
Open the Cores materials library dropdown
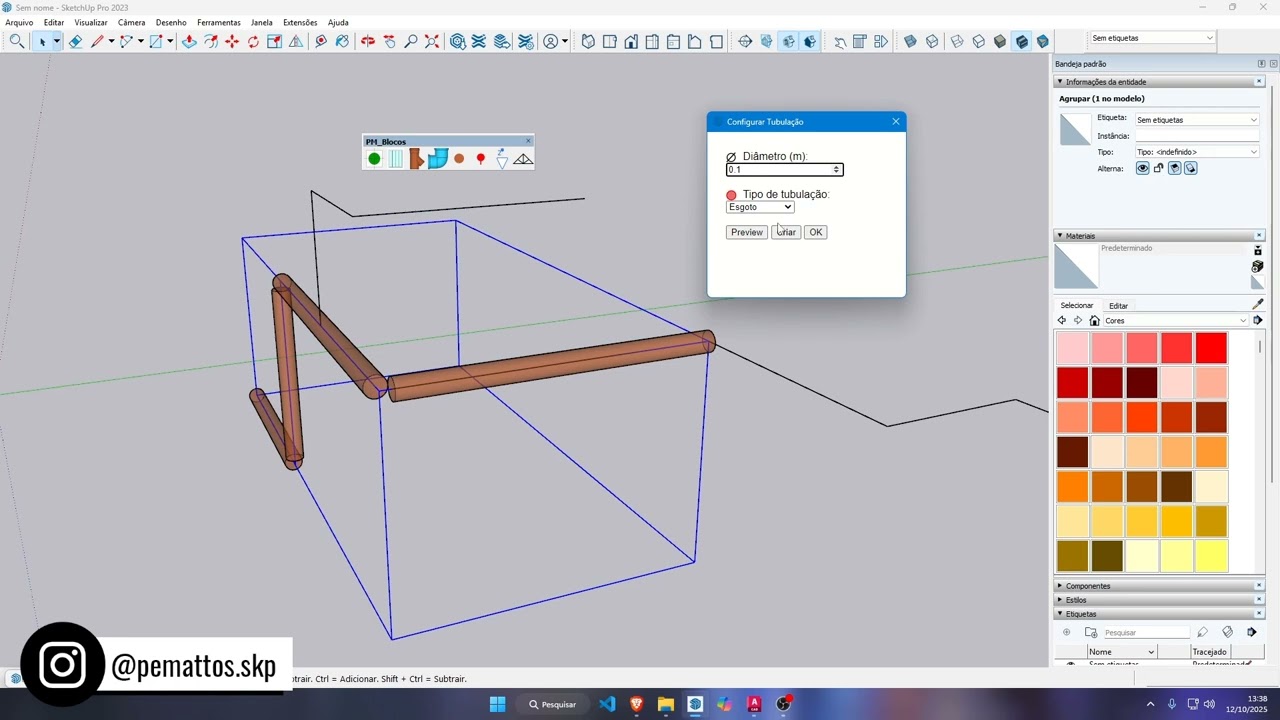coord(1176,321)
